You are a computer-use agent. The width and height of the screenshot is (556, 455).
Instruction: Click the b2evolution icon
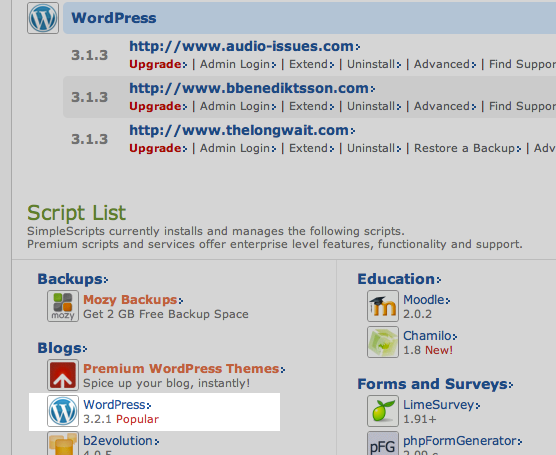tap(63, 443)
